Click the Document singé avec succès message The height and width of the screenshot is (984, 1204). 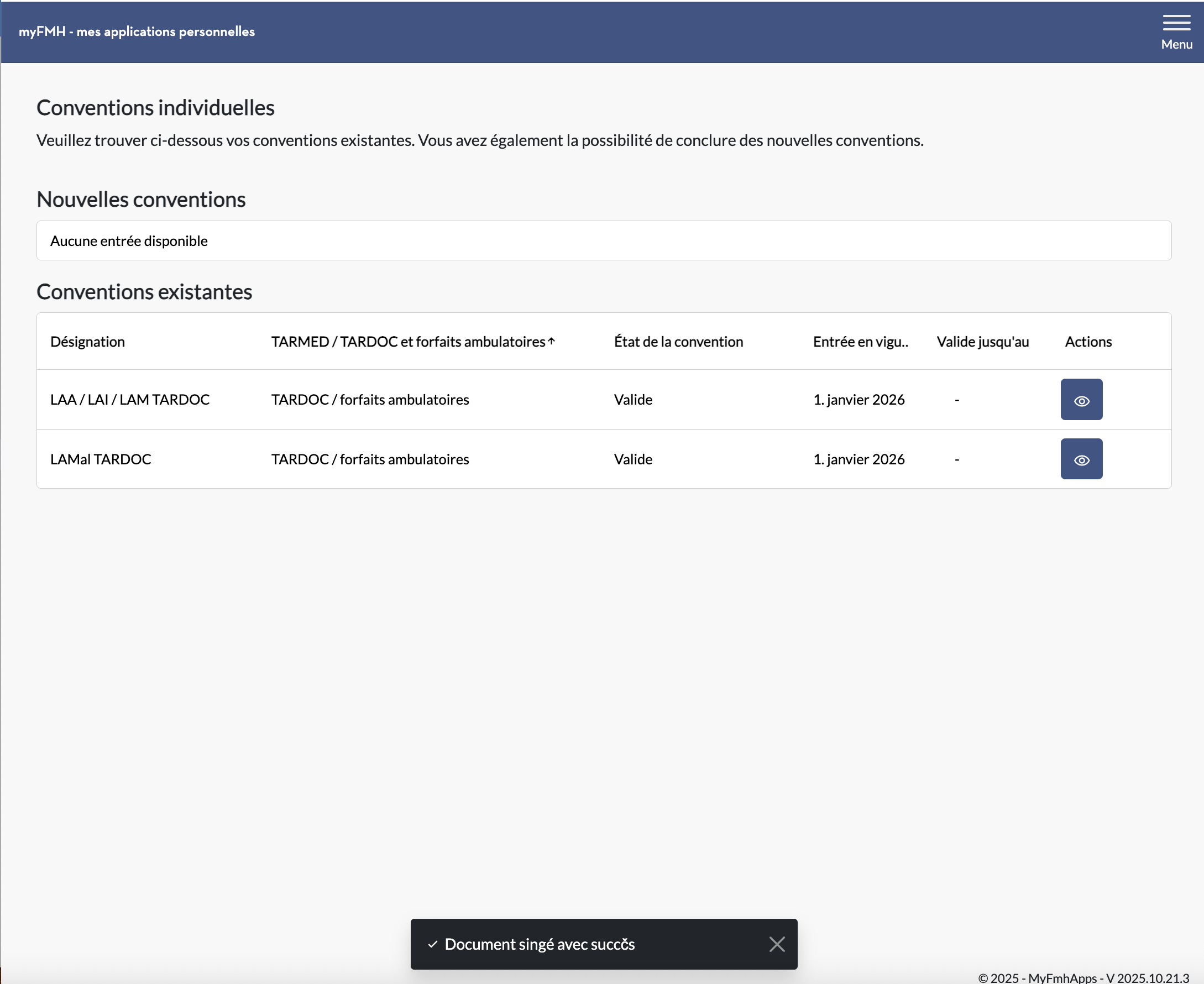point(539,944)
